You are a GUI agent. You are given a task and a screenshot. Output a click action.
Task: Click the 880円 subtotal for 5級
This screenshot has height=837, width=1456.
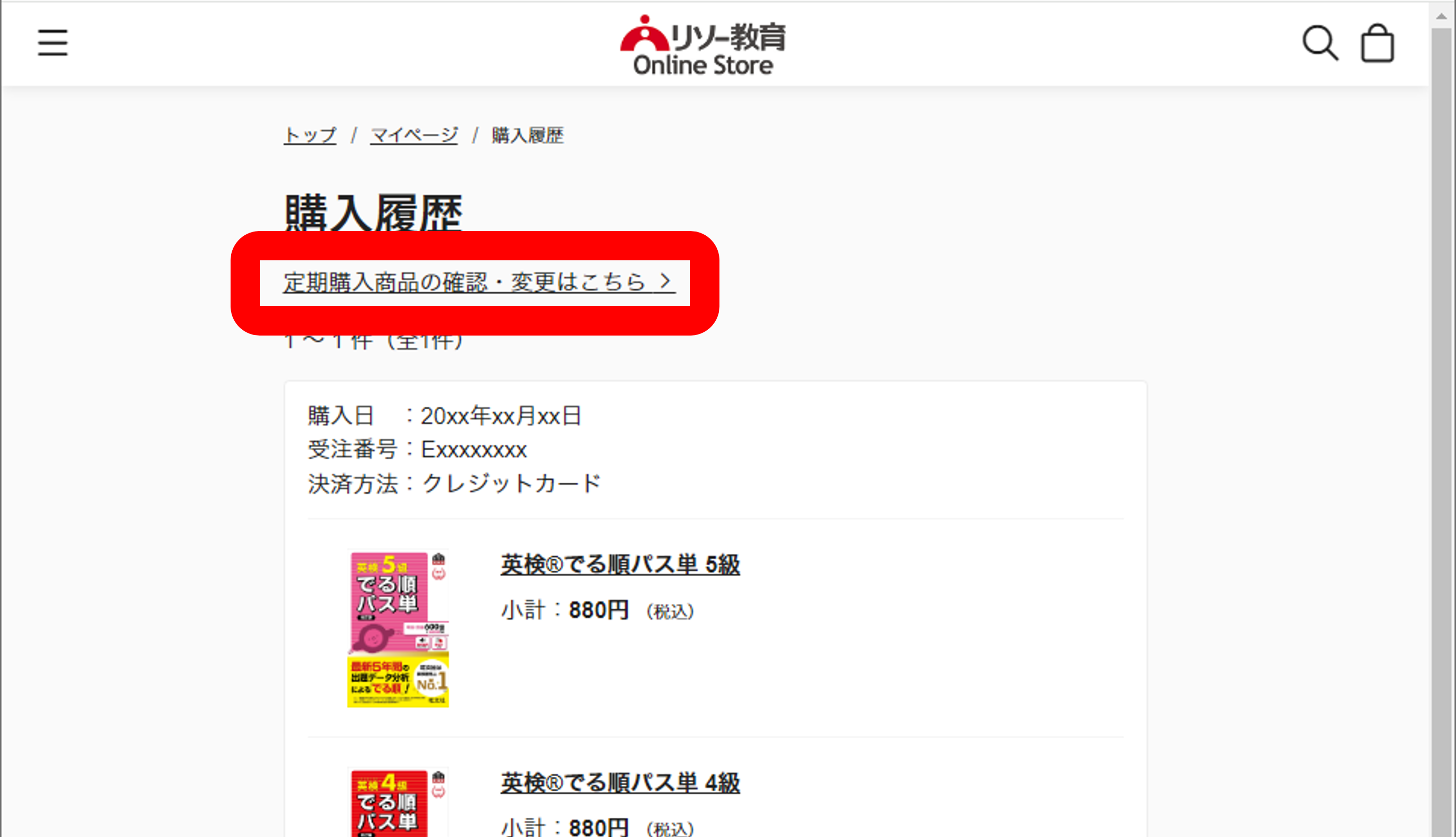coord(598,610)
